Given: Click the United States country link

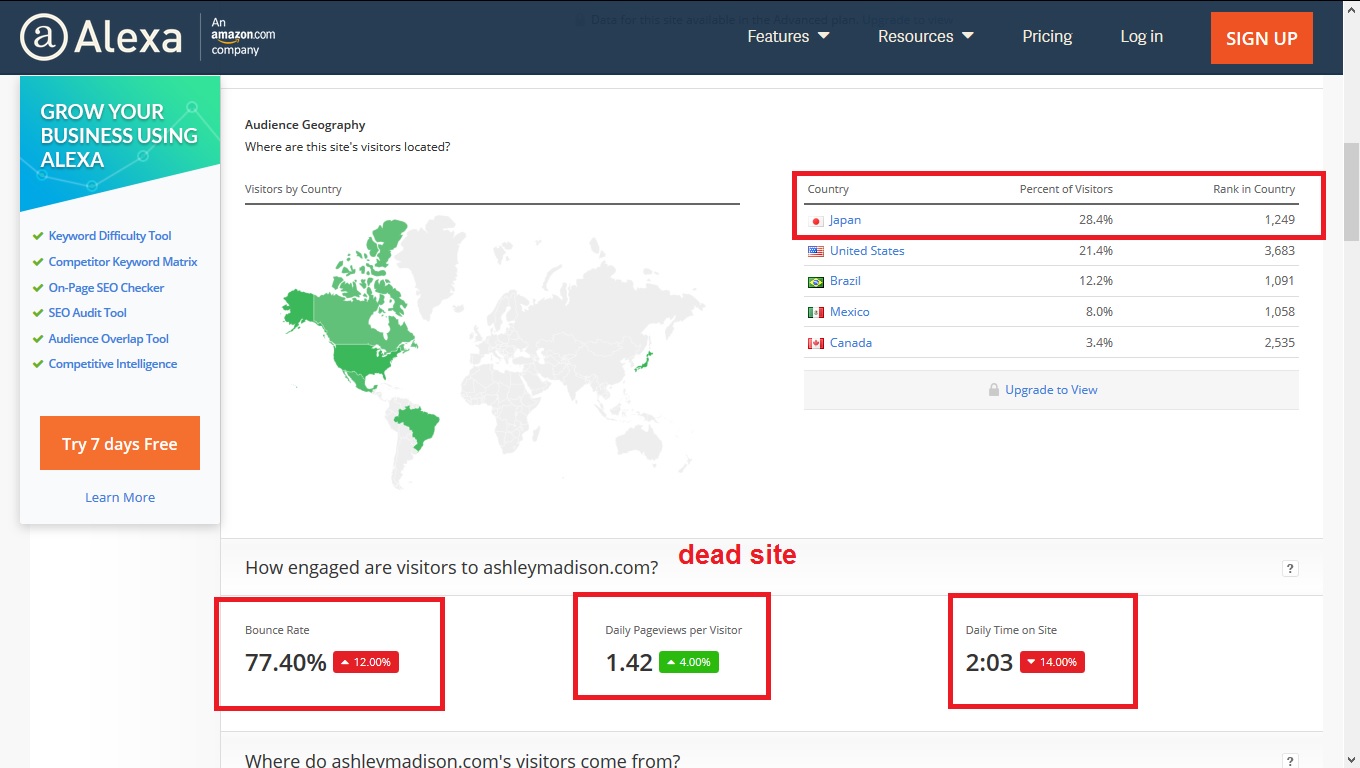Looking at the screenshot, I should 867,251.
